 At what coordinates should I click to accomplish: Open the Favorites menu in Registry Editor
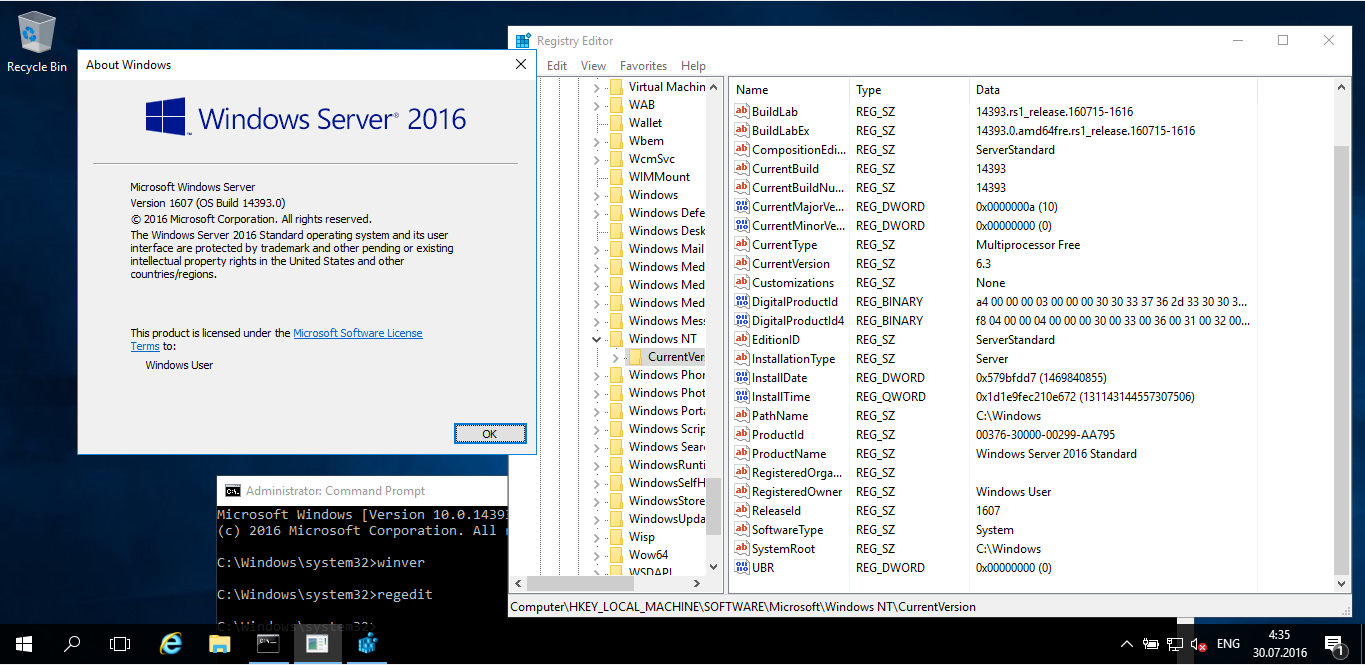pyautogui.click(x=643, y=66)
